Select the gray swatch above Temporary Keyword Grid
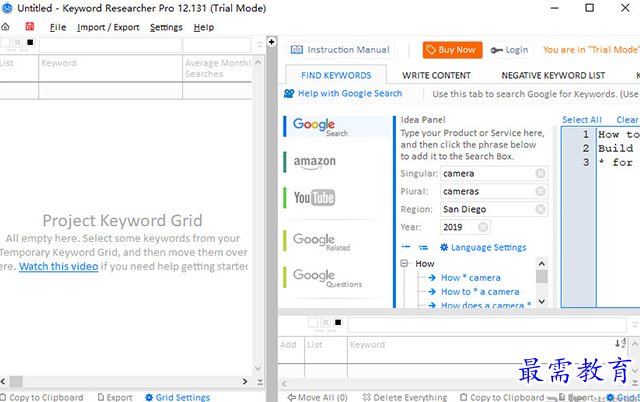Image resolution: width=640 pixels, height=402 pixels. pyautogui.click(x=325, y=322)
